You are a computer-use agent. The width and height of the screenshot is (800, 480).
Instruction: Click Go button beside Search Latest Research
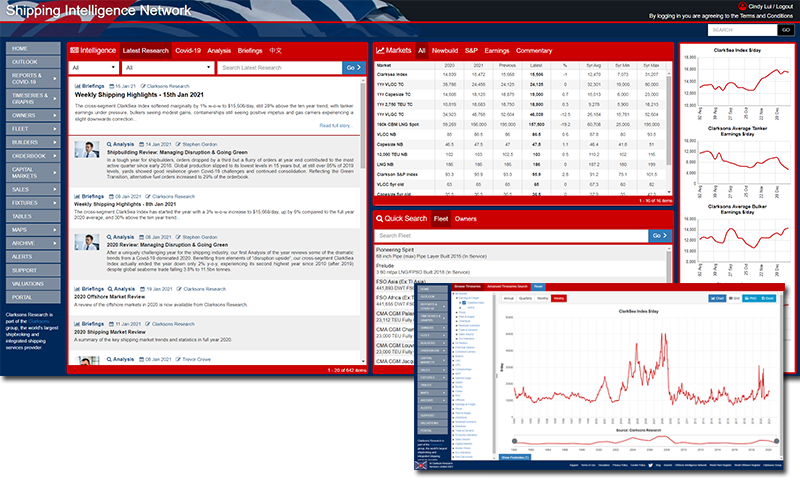(x=354, y=67)
